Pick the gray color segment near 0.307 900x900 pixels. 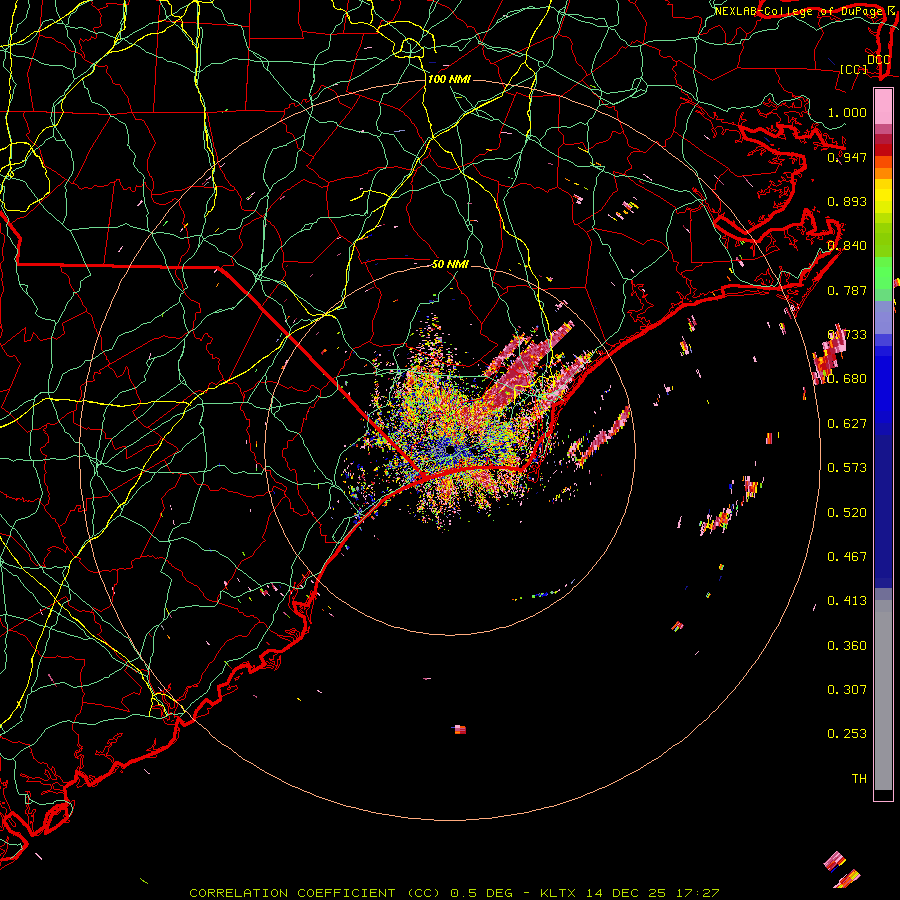coord(883,695)
